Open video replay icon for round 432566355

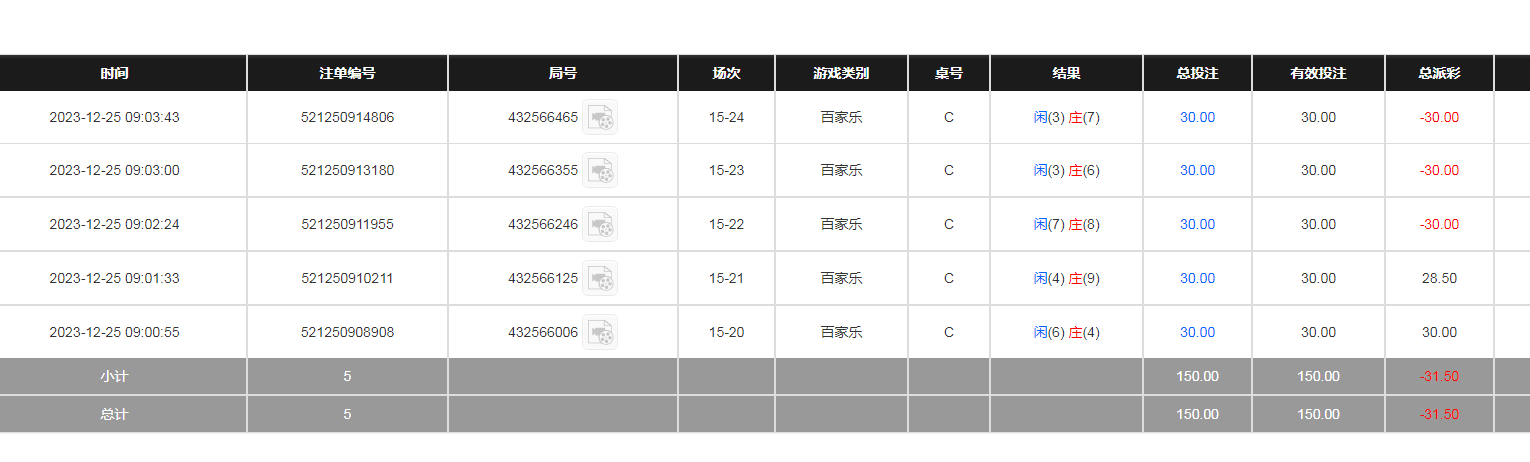(600, 170)
